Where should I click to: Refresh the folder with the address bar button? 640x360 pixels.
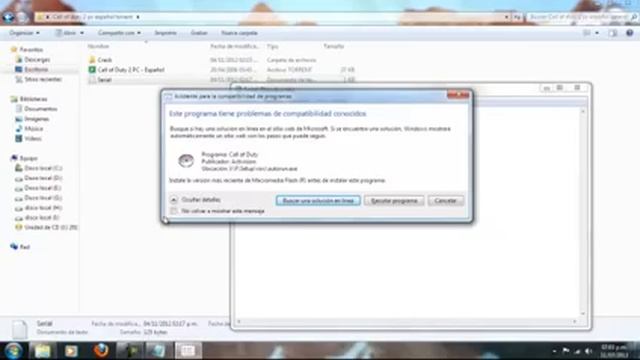(x=517, y=17)
